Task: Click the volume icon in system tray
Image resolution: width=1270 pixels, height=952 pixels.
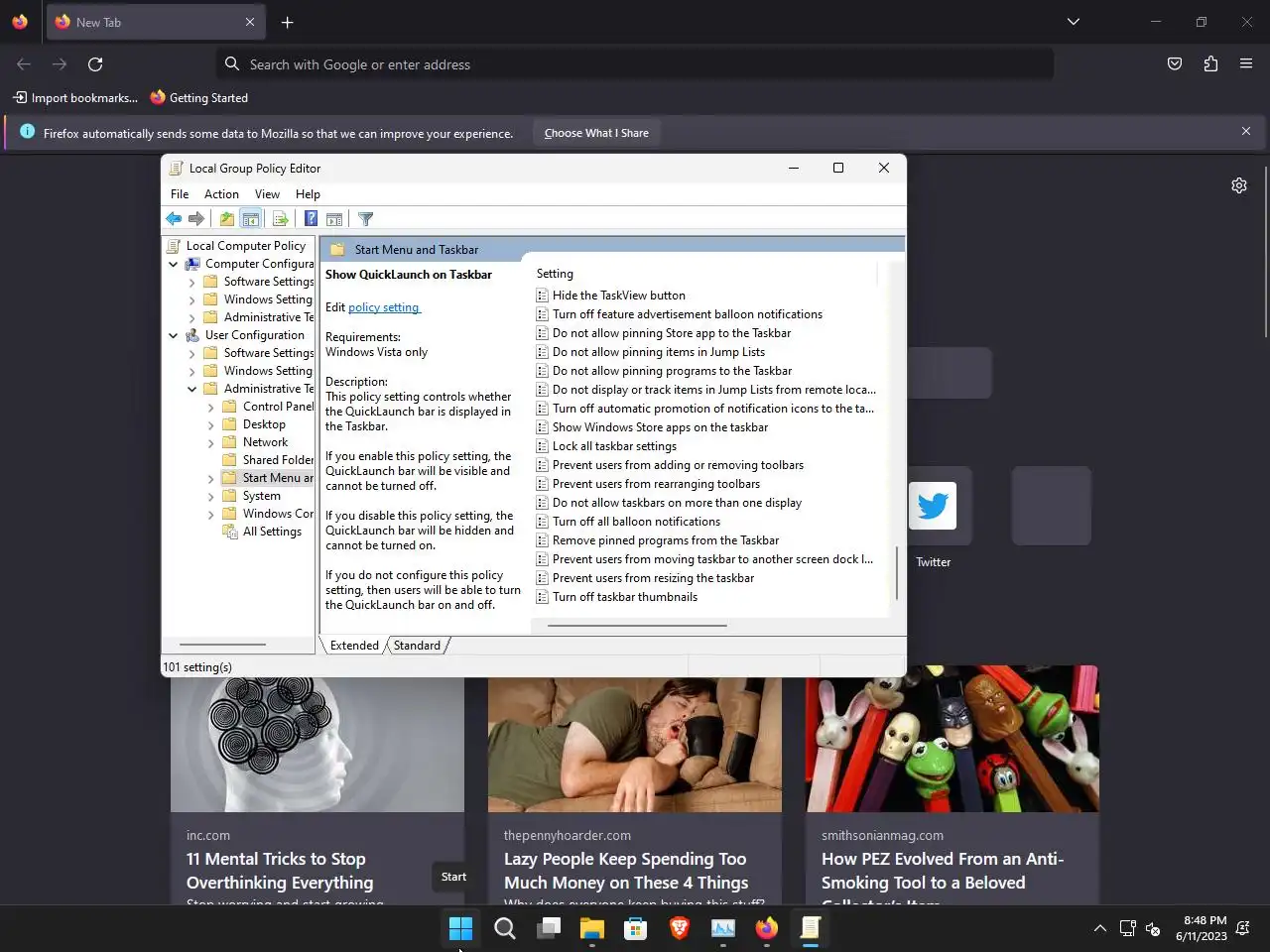Action: coord(1153,928)
